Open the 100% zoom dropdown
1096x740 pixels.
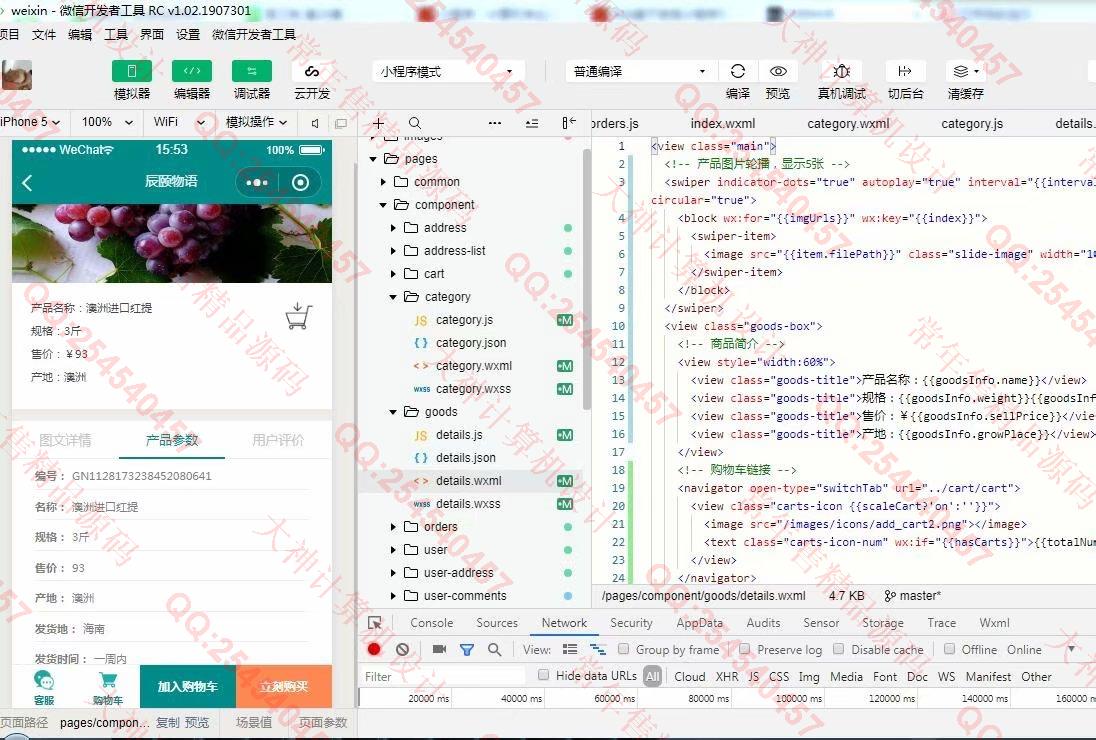pyautogui.click(x=107, y=122)
